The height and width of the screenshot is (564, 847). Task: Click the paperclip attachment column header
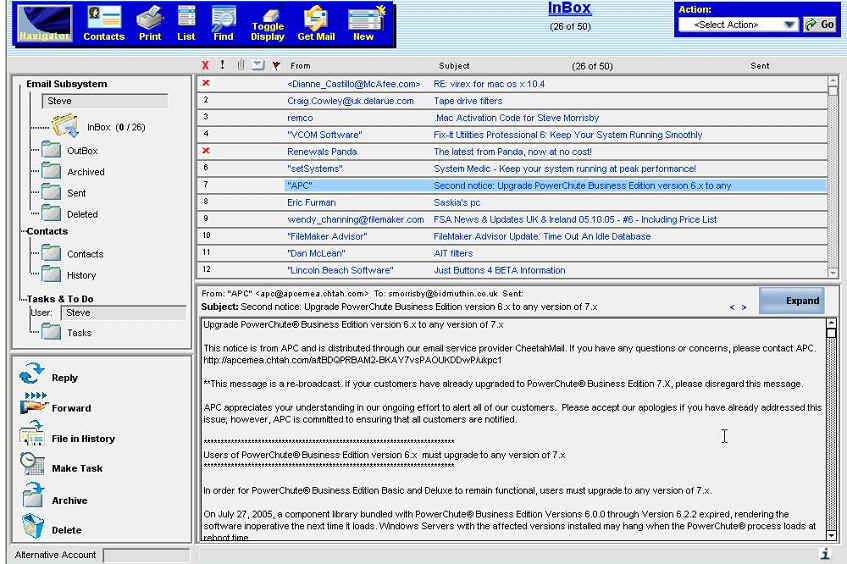point(241,65)
